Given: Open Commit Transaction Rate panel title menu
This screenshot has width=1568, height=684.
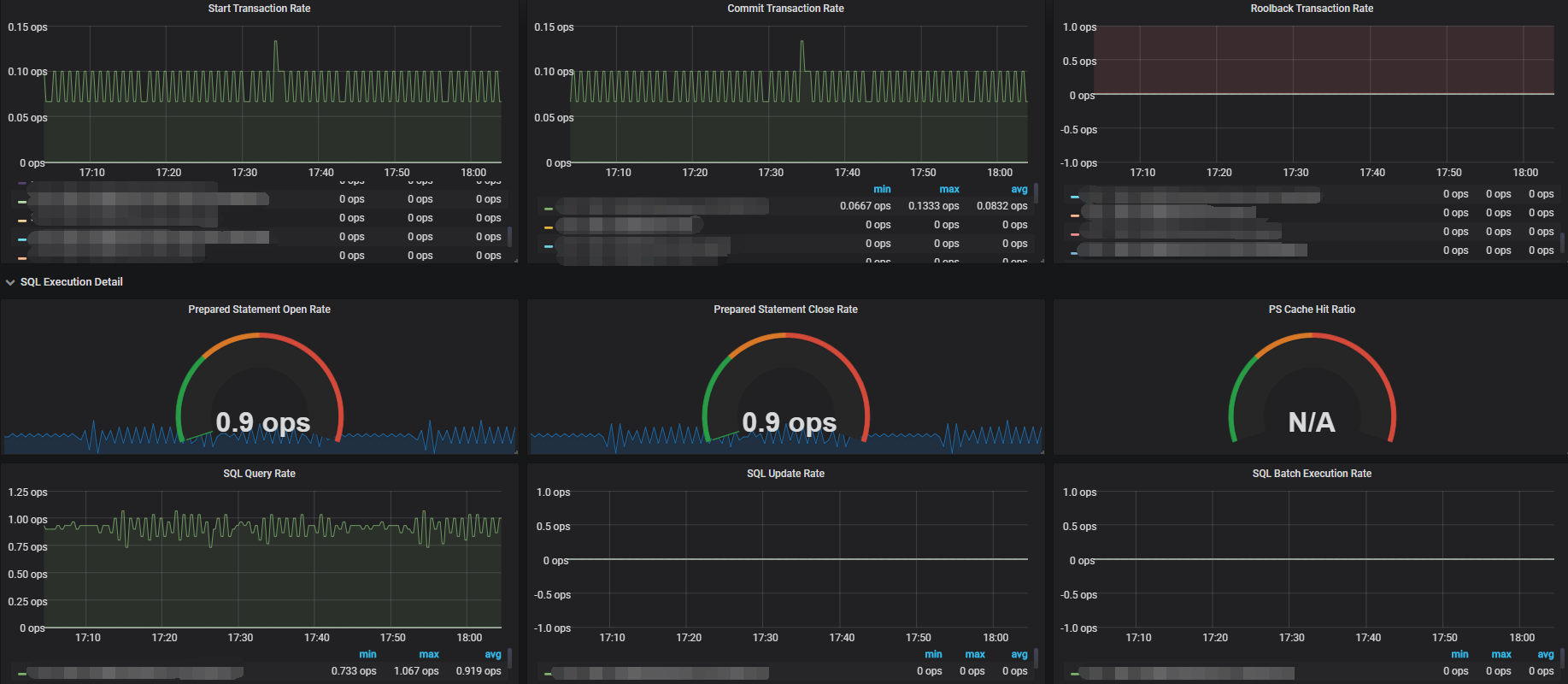Looking at the screenshot, I should 785,9.
